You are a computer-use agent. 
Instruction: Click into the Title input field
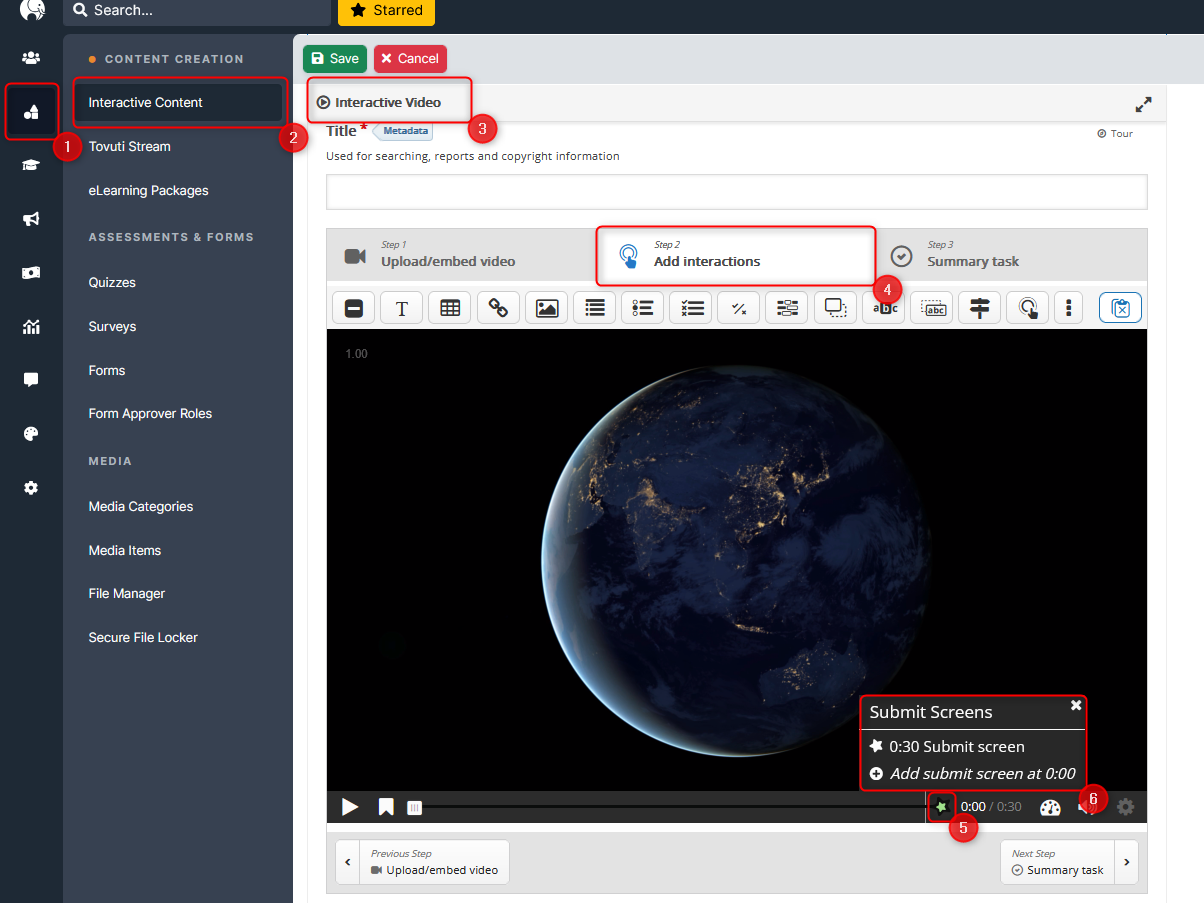coord(736,192)
